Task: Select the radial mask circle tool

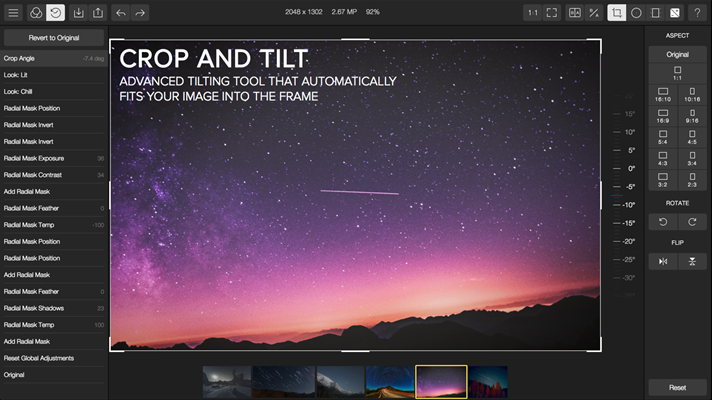Action: tap(636, 13)
